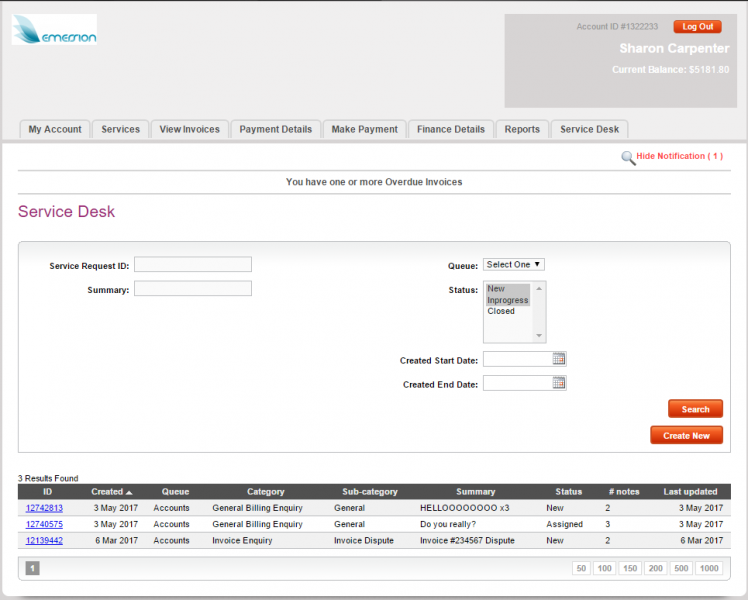
Task: Click the Created Start Date text field
Action: 518,359
